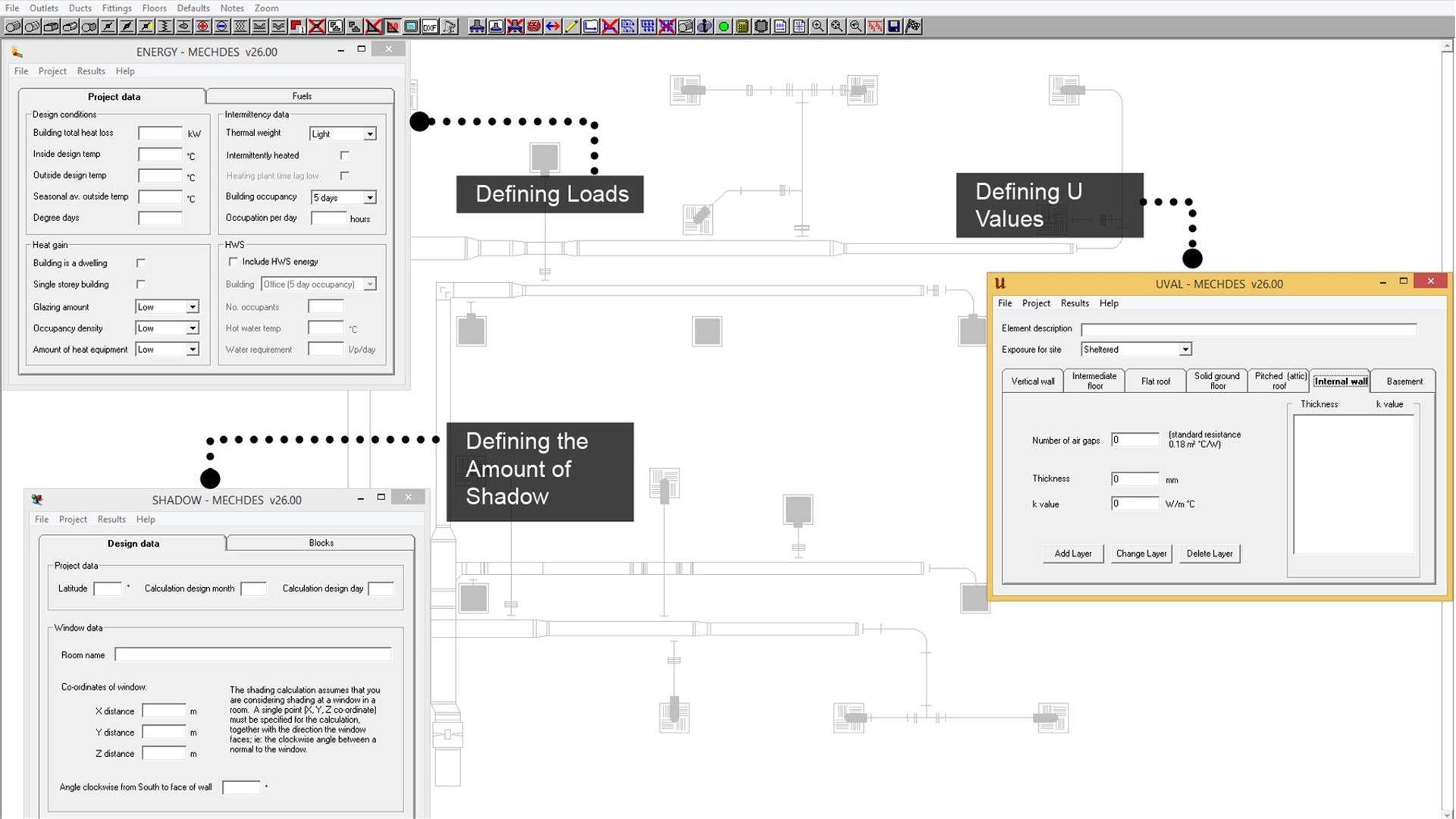Click the blue floppy disk save icon
This screenshot has width=1456, height=819.
894,27
